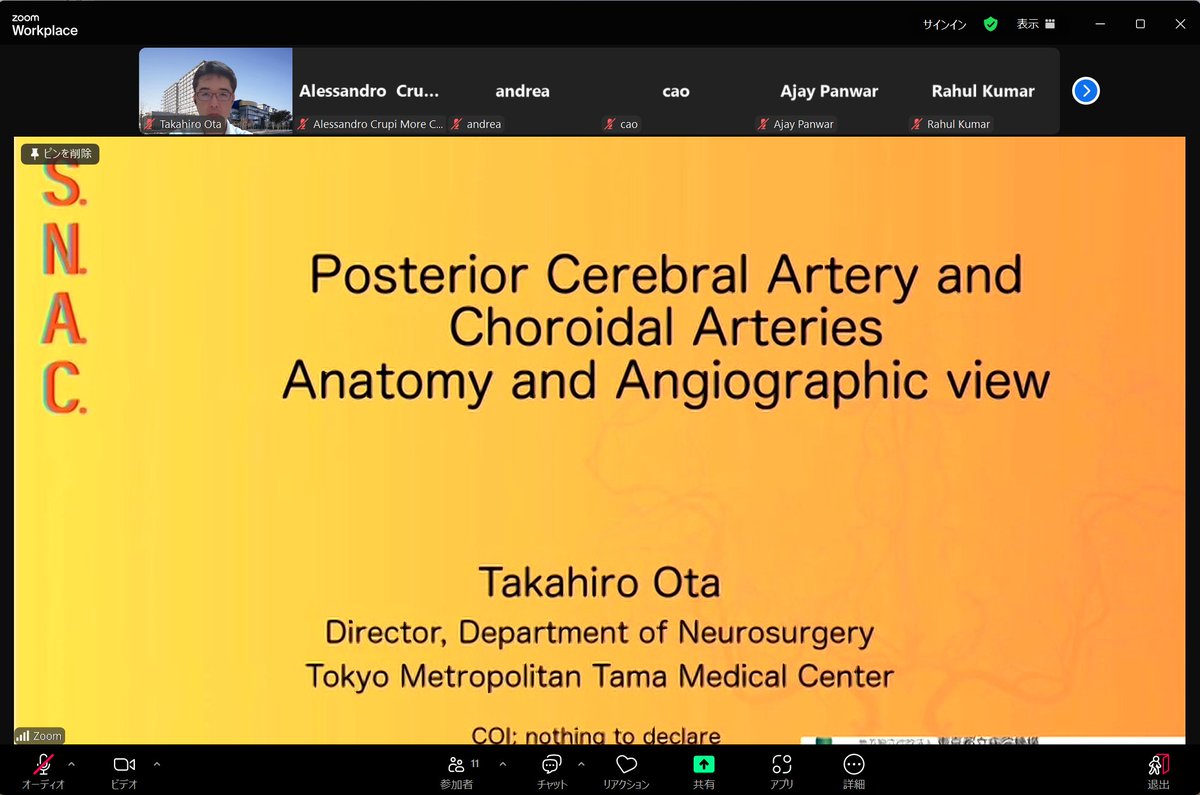The height and width of the screenshot is (795, 1200).
Task: Open the chat panel
Action: tap(551, 771)
